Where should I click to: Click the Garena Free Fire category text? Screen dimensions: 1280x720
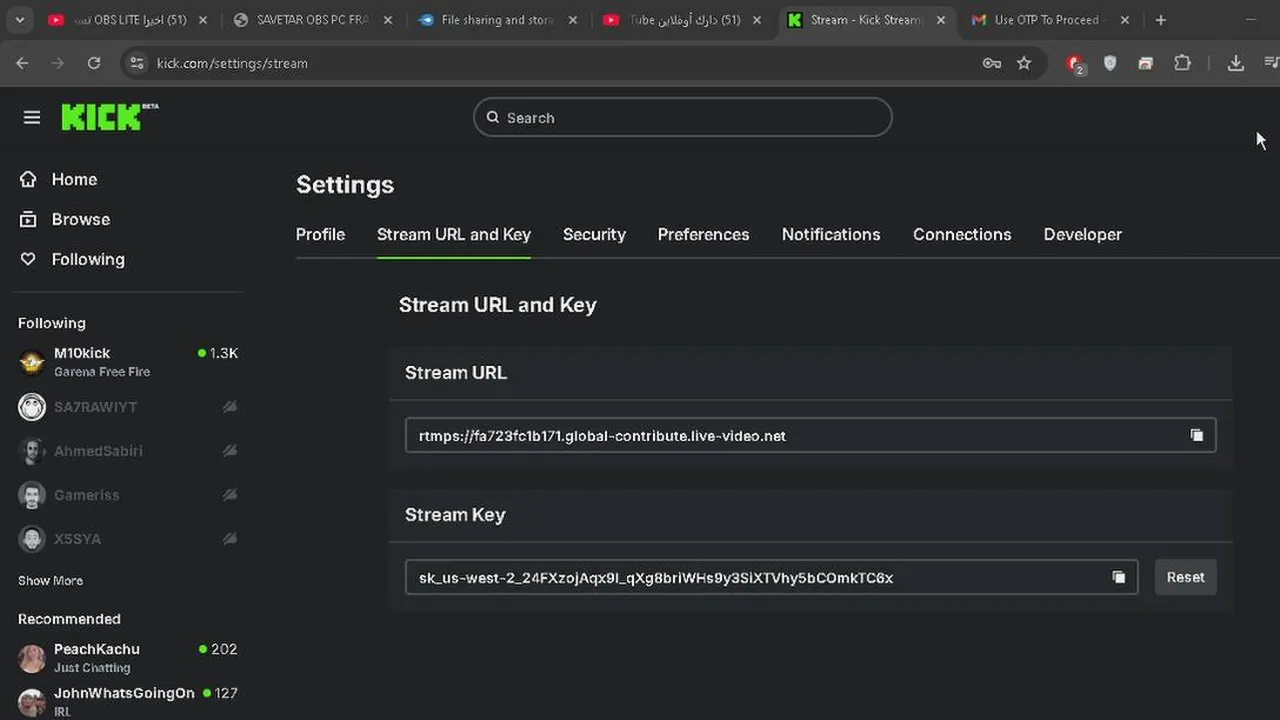point(102,372)
